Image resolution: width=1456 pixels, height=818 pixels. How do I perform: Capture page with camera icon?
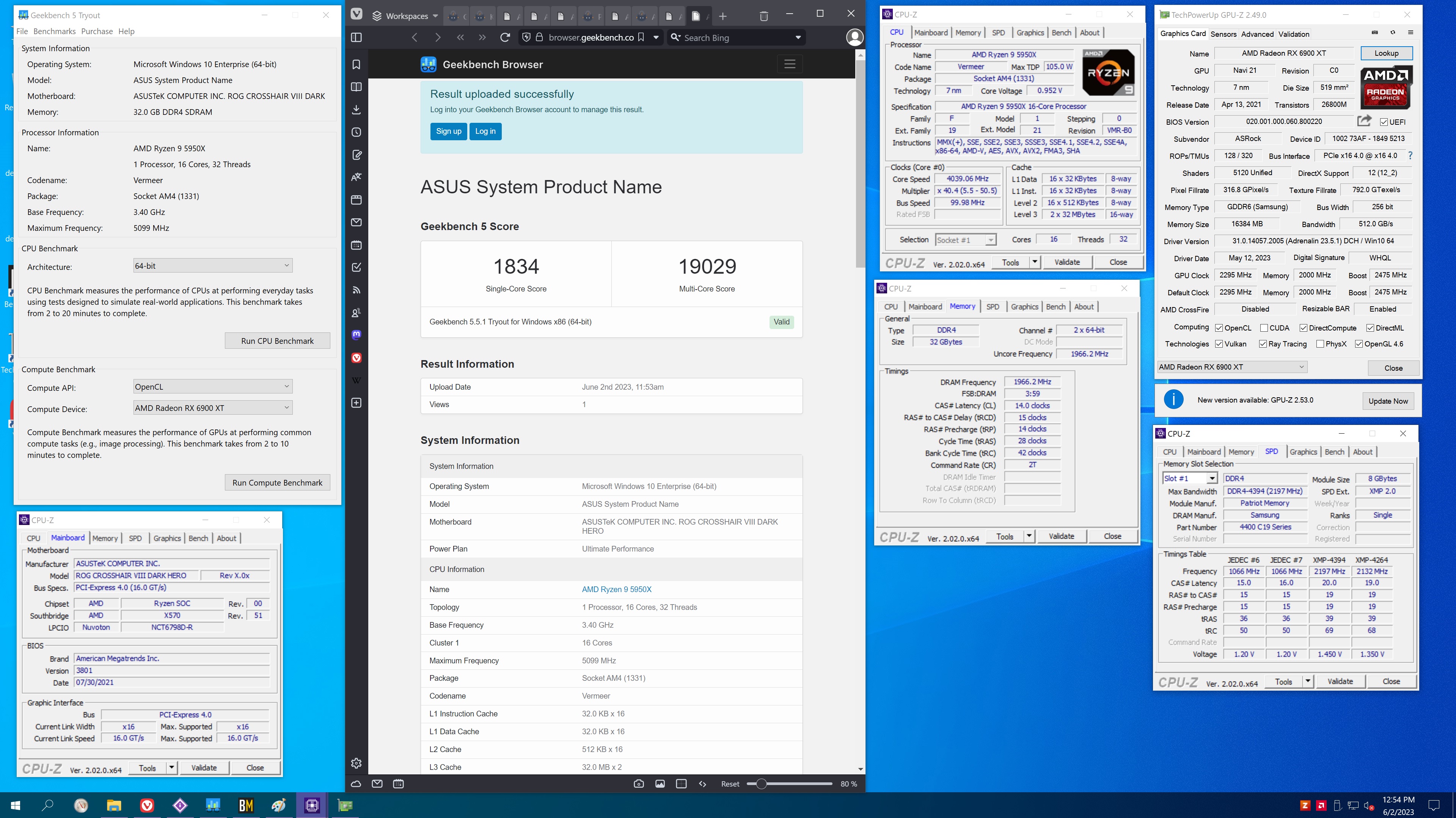[x=639, y=784]
